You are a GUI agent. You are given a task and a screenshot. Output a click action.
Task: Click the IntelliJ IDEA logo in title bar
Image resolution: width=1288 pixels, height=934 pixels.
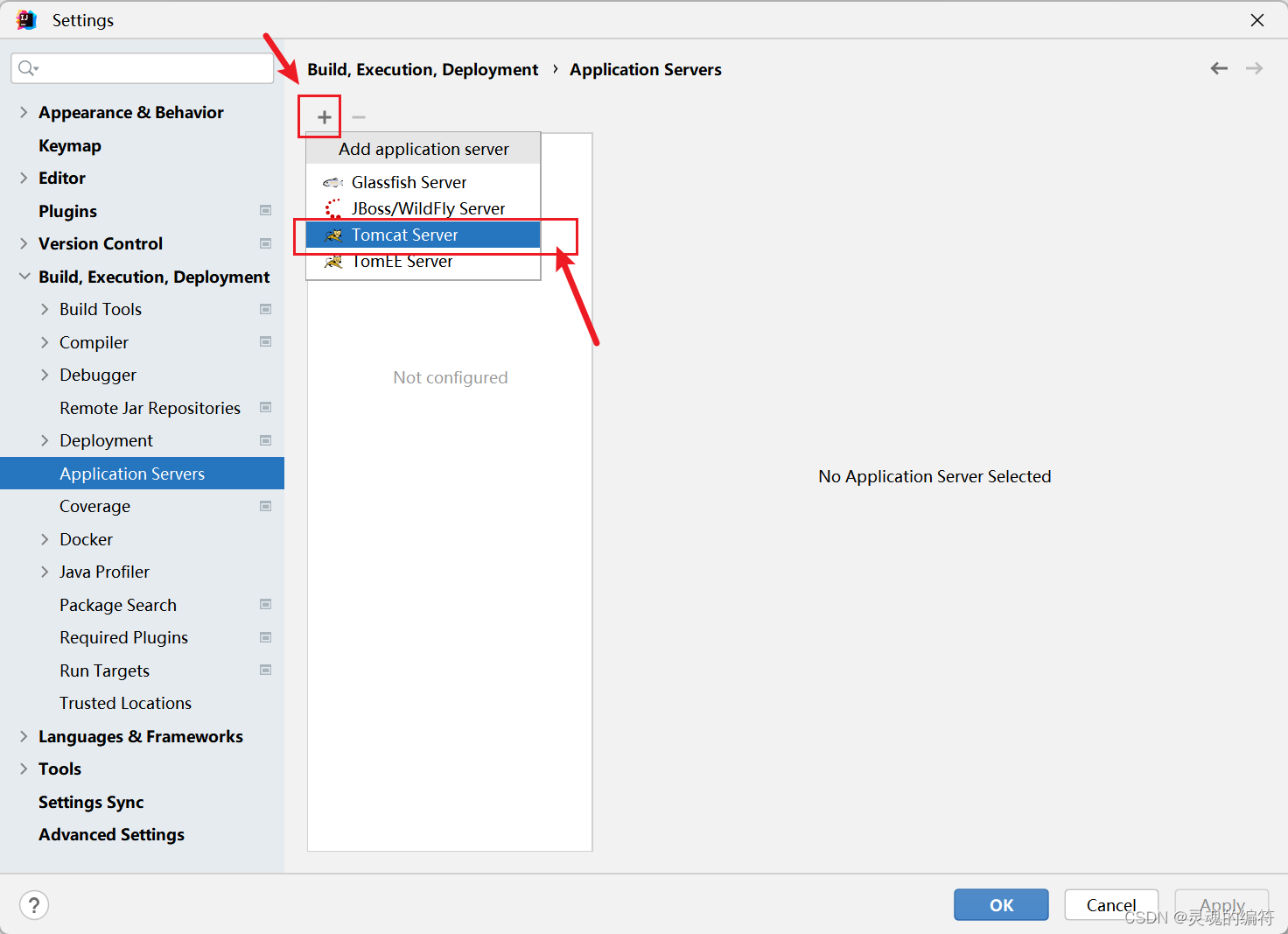(x=26, y=20)
